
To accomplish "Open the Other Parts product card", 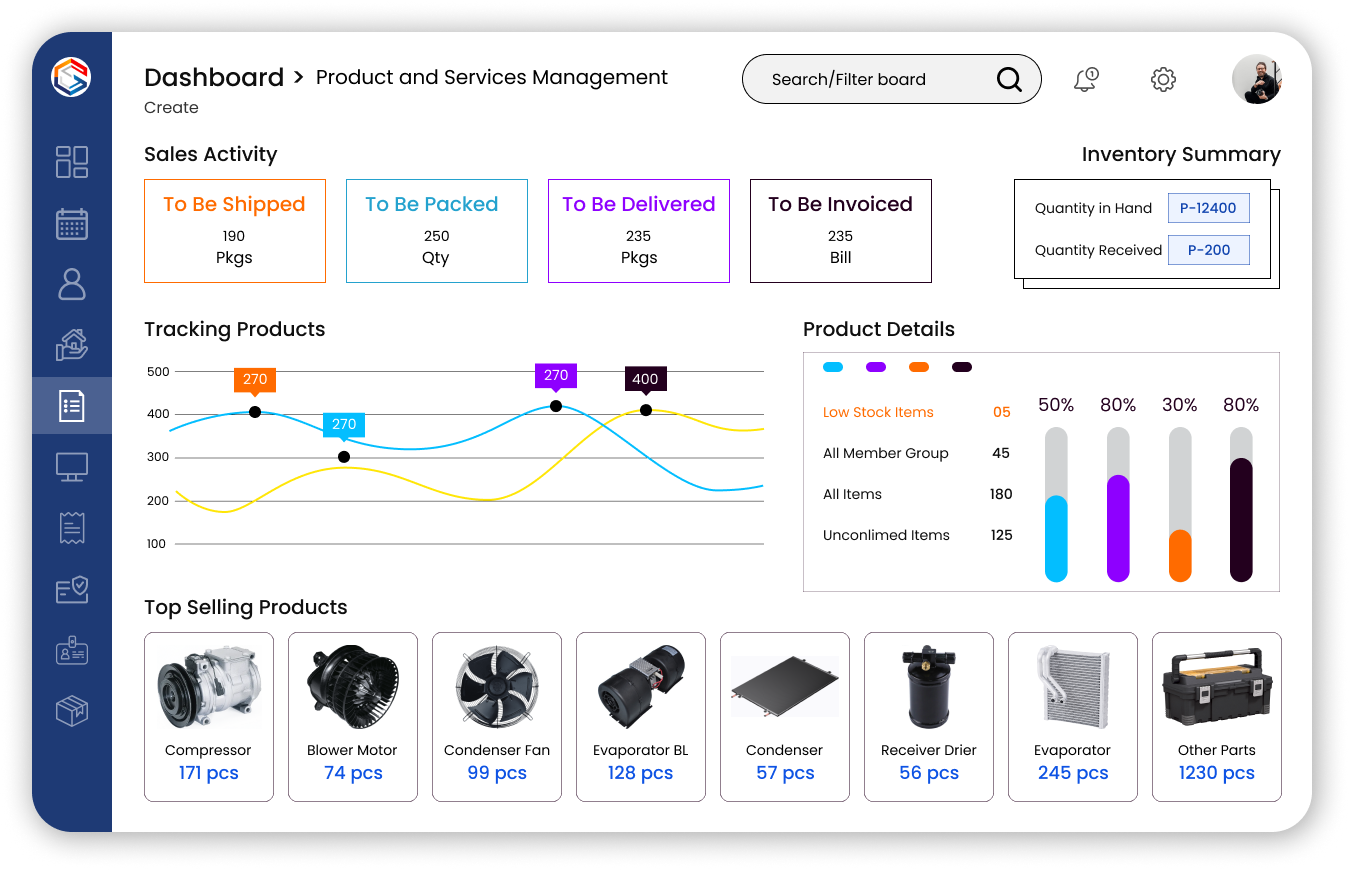I will (1217, 717).
